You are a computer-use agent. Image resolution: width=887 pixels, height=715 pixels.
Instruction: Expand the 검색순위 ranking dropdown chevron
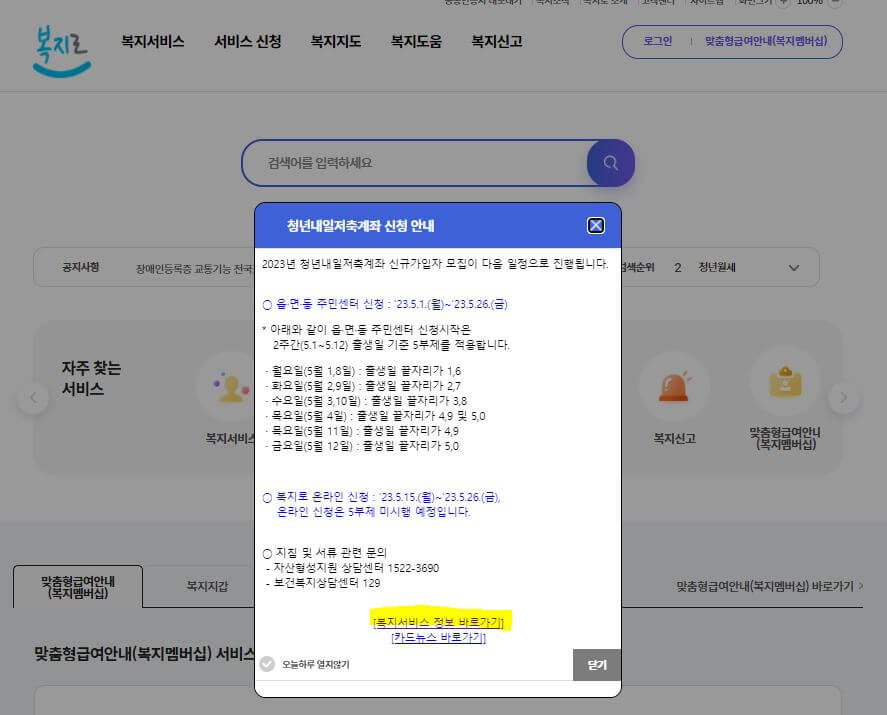[794, 268]
